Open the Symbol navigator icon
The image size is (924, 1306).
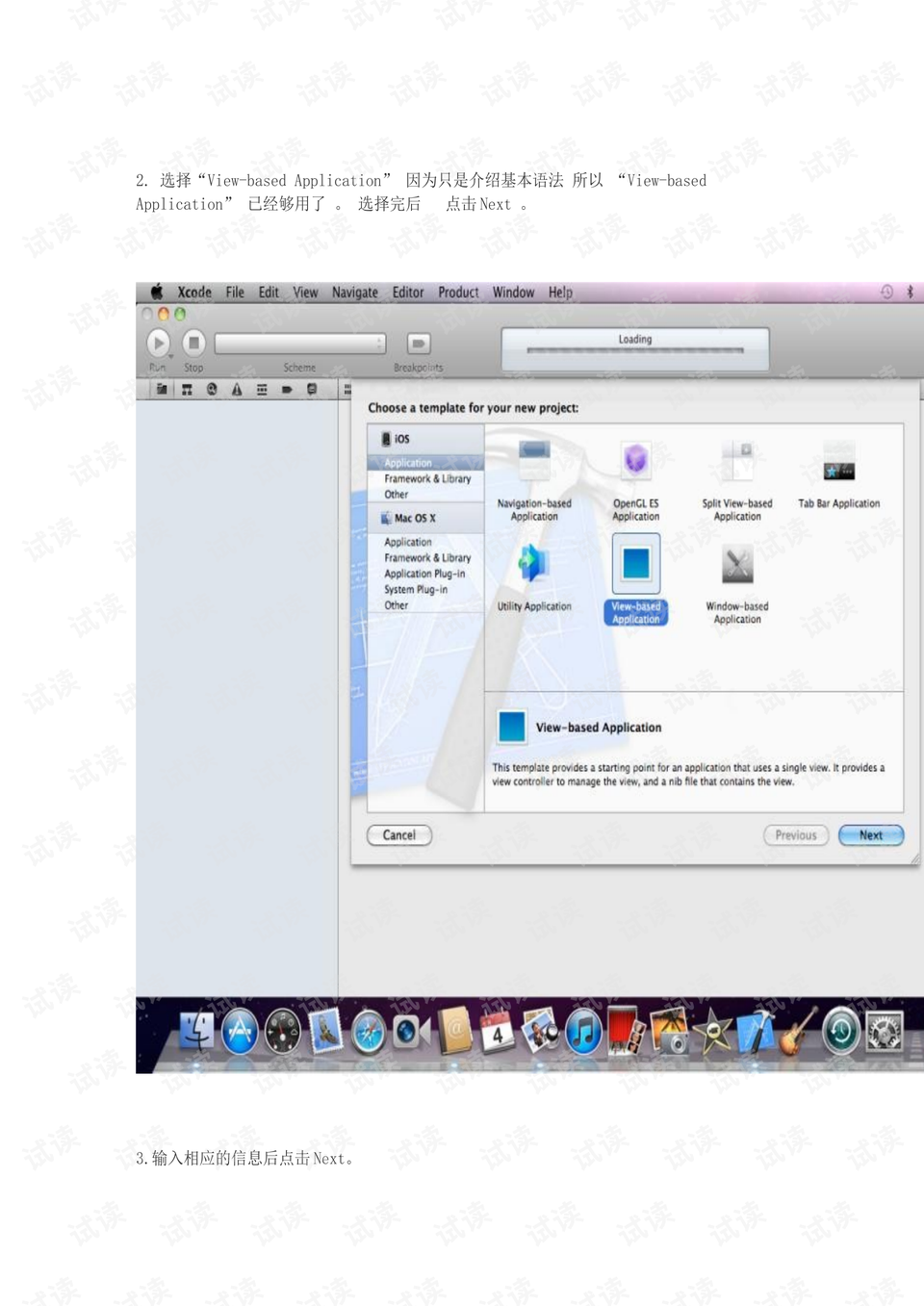click(x=187, y=390)
